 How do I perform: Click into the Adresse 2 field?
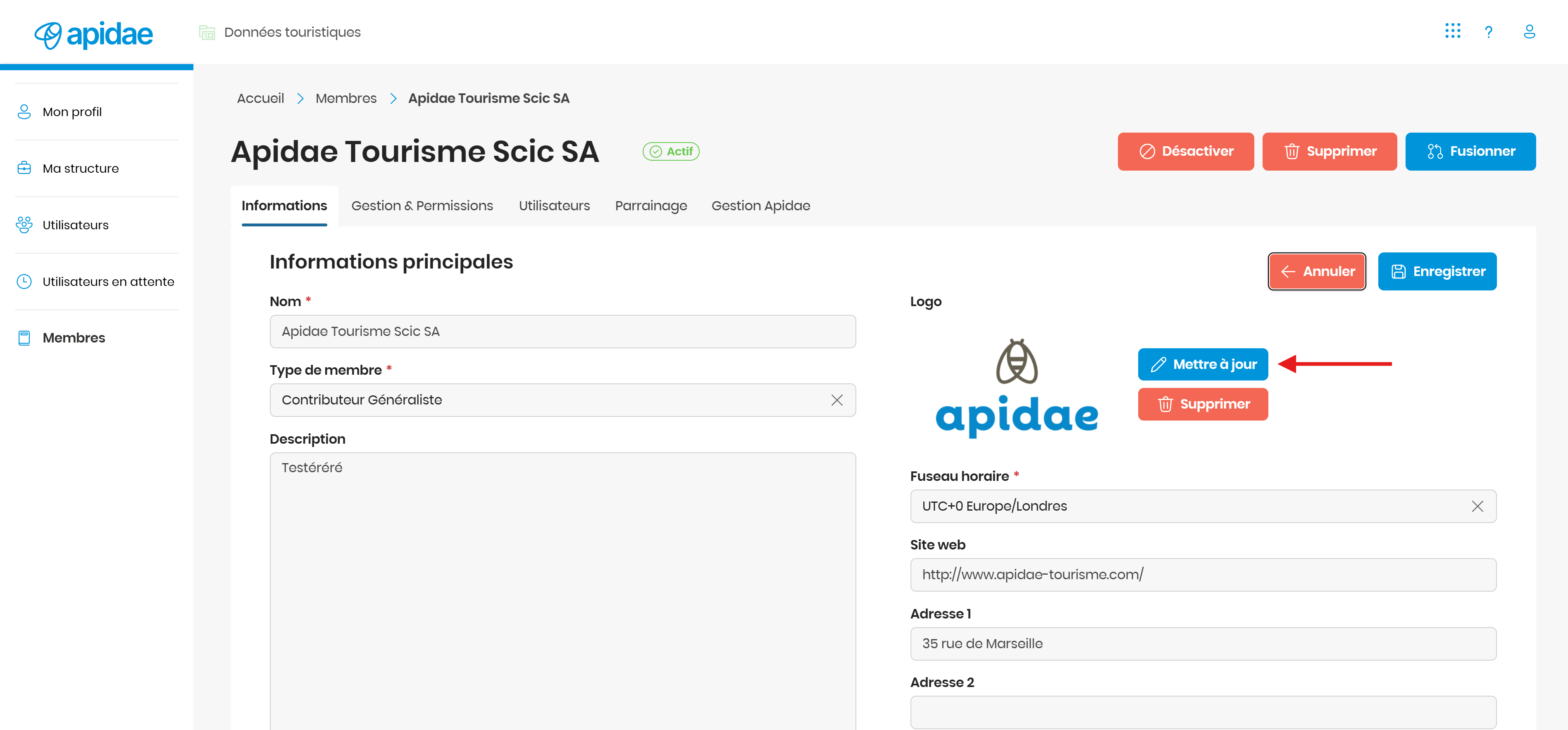pyautogui.click(x=1203, y=713)
